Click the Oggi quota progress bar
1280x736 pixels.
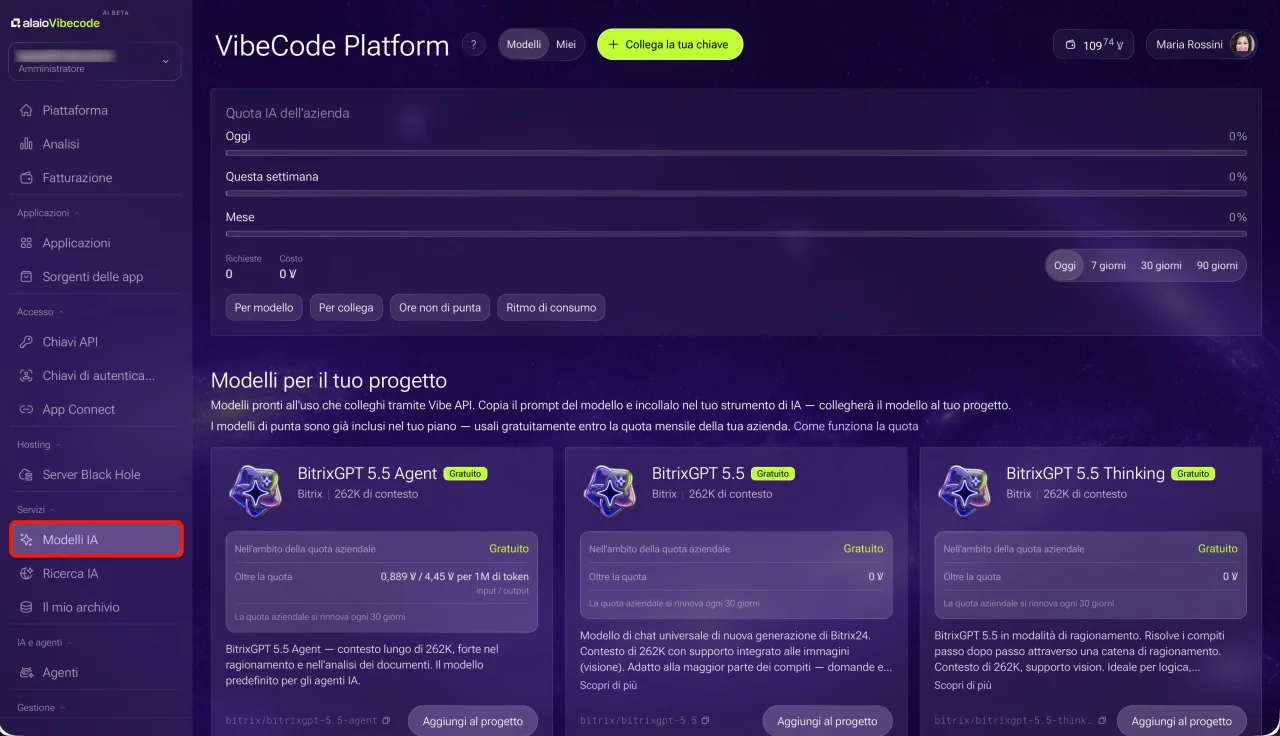click(x=736, y=153)
